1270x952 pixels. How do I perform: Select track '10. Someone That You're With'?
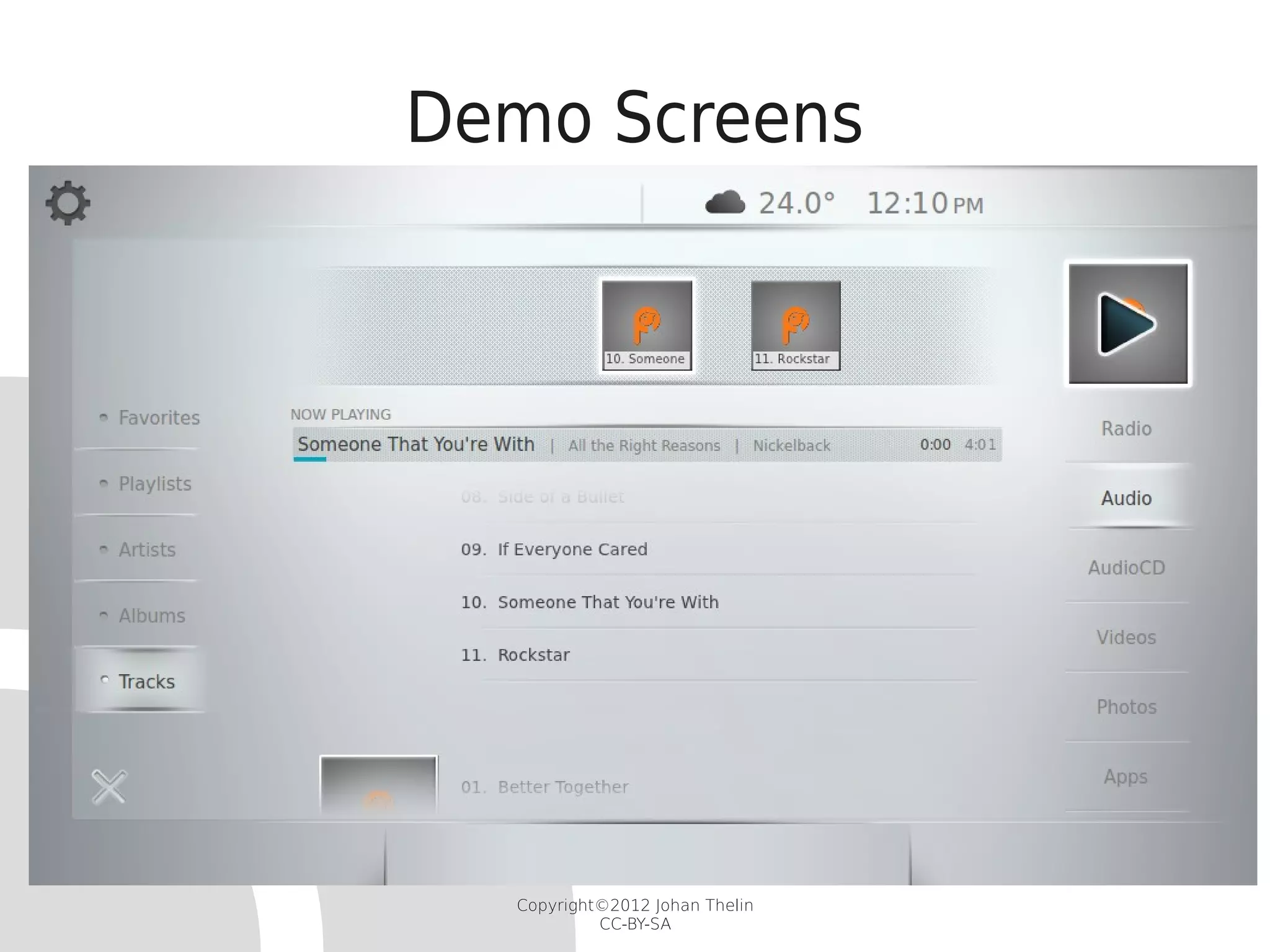pyautogui.click(x=589, y=602)
